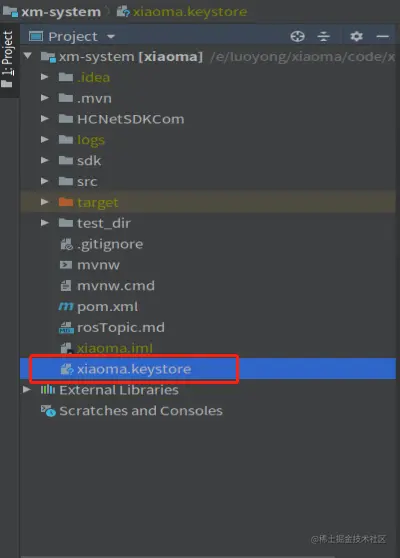
Task: Select the mvnw.cmd file name
Action: 116,285
